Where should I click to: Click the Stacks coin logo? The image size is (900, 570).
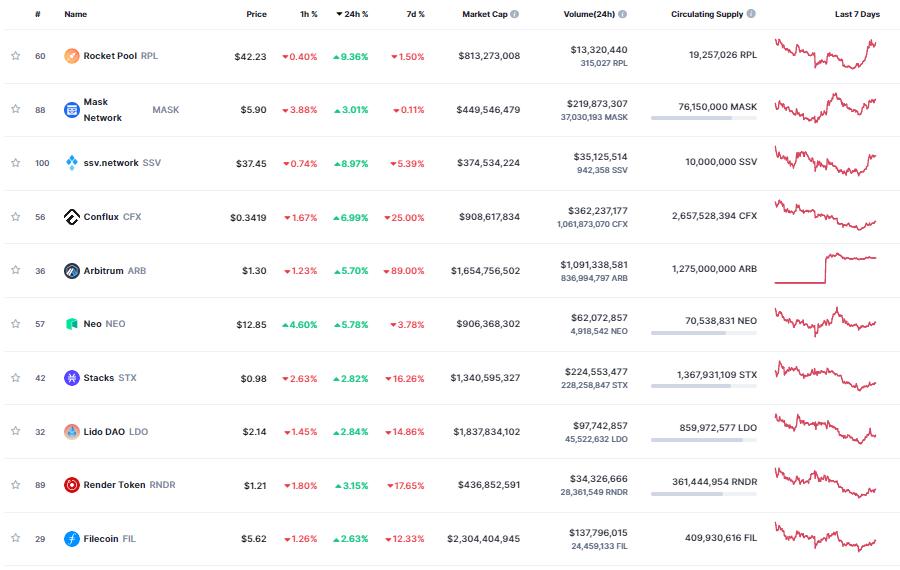[x=72, y=378]
